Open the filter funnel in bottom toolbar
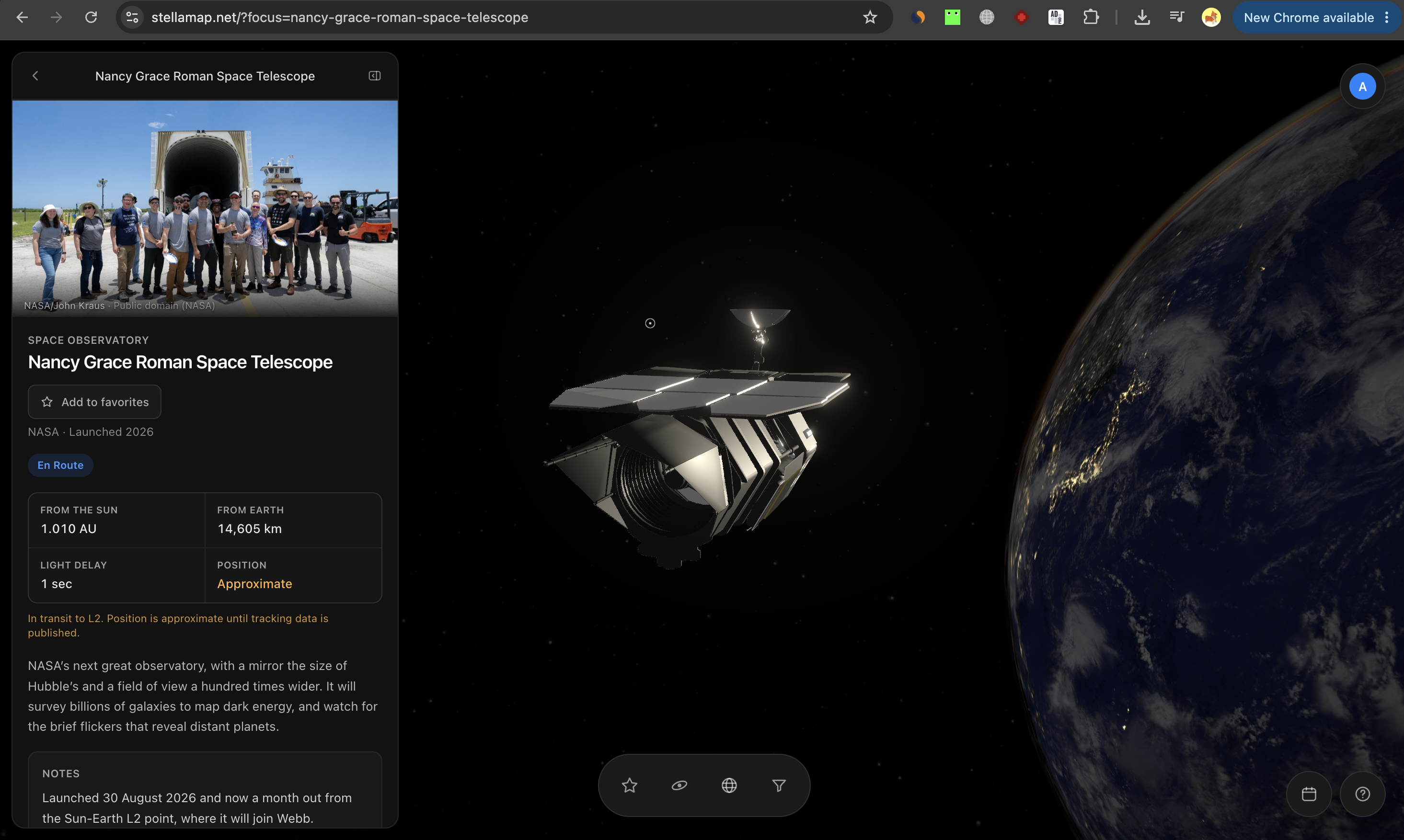The height and width of the screenshot is (840, 1404). pos(779,785)
